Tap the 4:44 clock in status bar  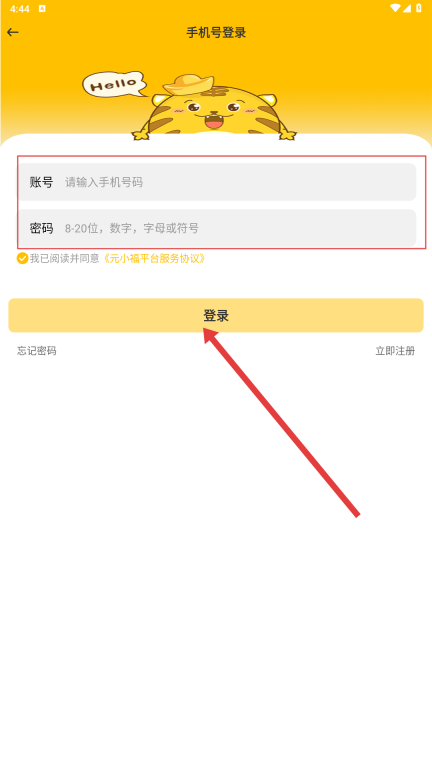(x=20, y=9)
